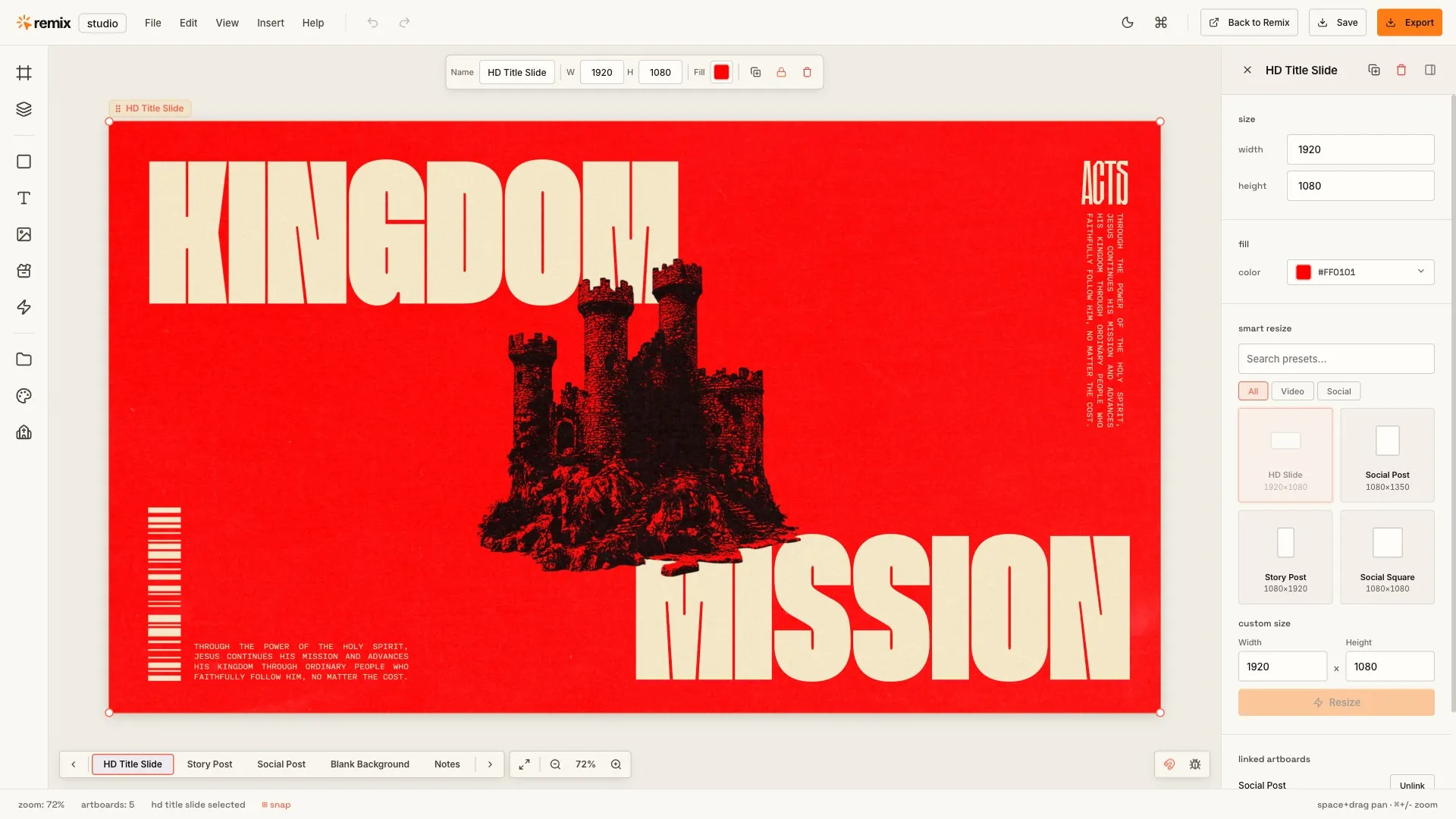The width and height of the screenshot is (1456, 819).
Task: Click the #FF0101 color swatch
Action: 1304,272
